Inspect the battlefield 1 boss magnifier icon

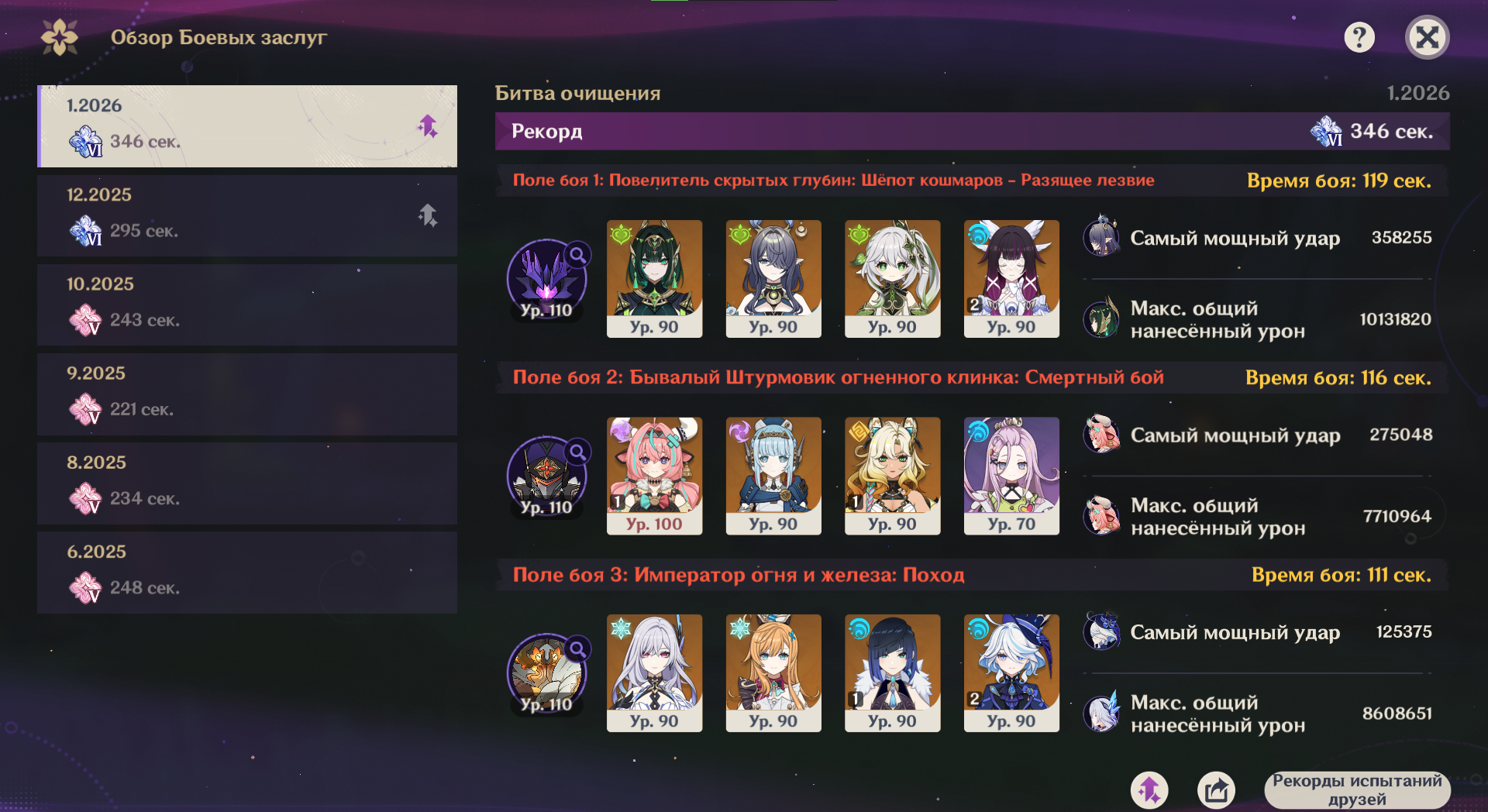(578, 254)
